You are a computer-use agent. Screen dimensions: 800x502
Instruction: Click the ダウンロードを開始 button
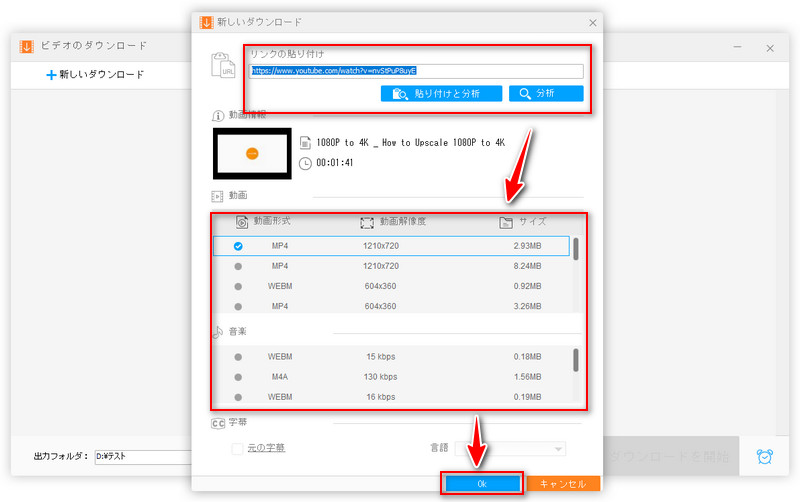[x=670, y=456]
